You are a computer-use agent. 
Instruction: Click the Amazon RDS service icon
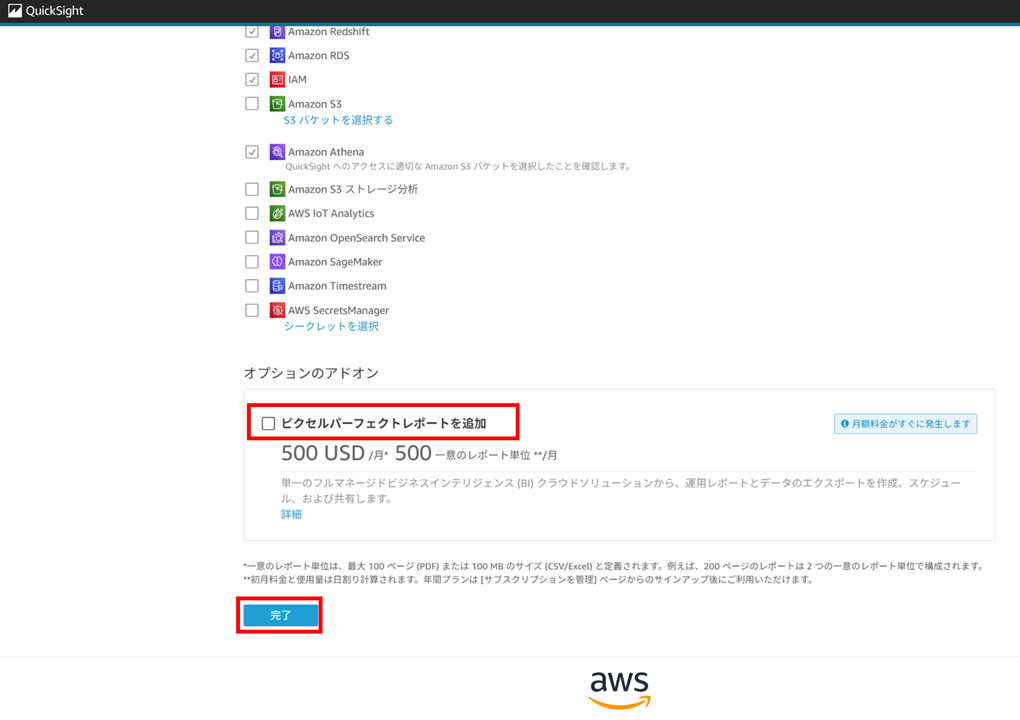click(277, 55)
